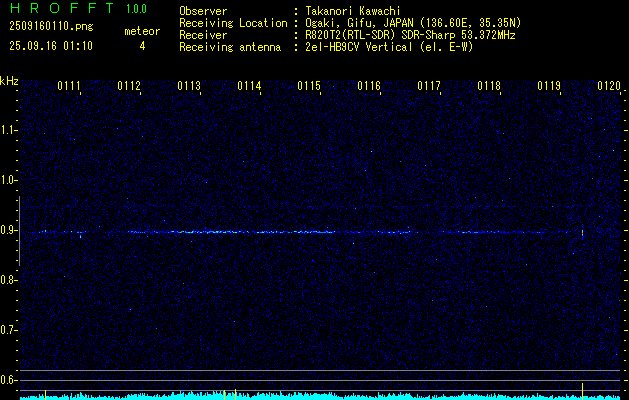The width and height of the screenshot is (629, 400).
Task: Click the 0115 time axis label
Action: [x=309, y=86]
